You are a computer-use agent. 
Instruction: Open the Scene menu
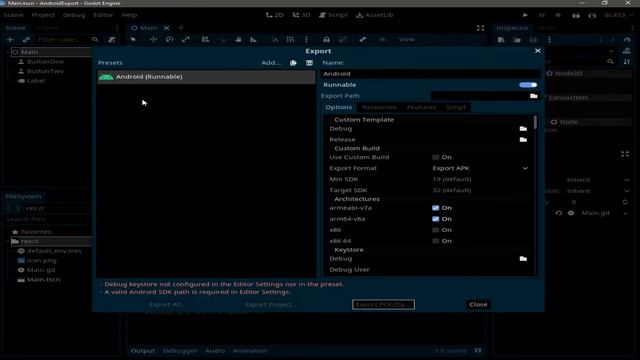pyautogui.click(x=13, y=15)
